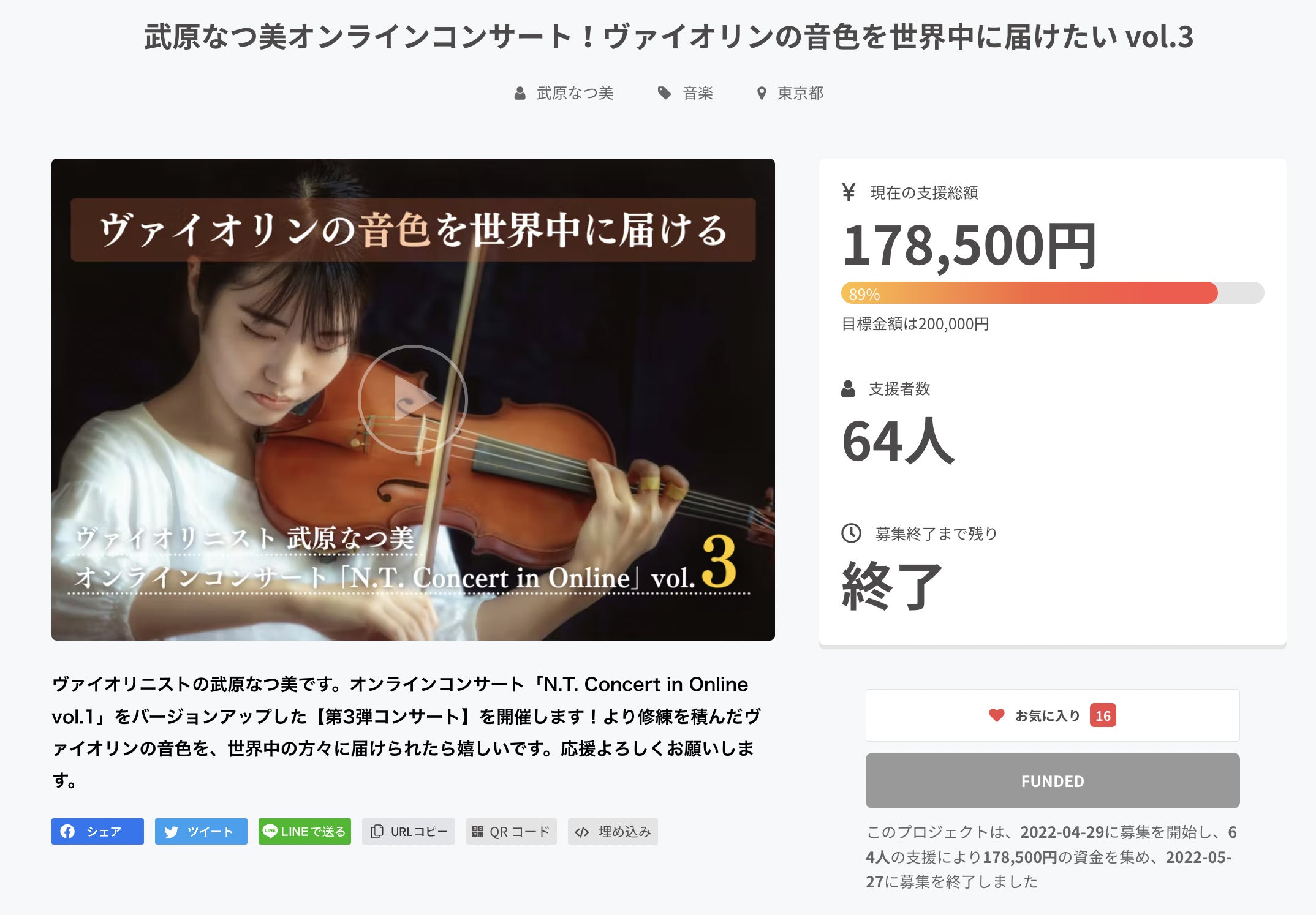
Task: Click the Twitter bird icon
Action: 172,832
